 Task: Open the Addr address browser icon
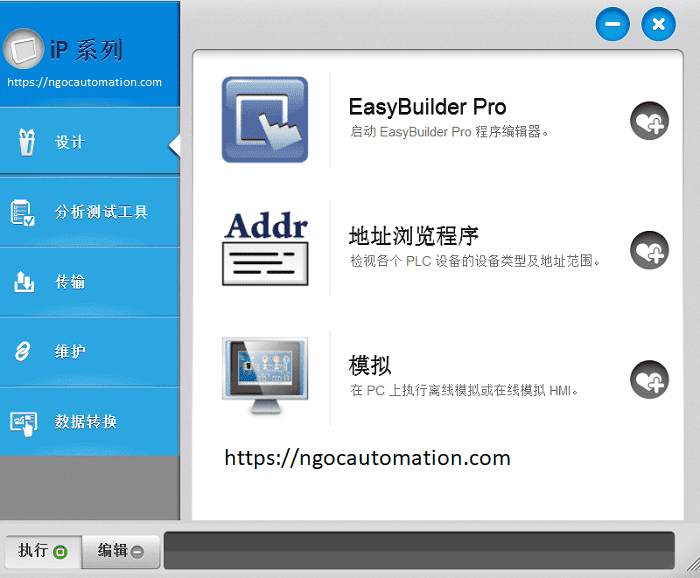(x=265, y=248)
